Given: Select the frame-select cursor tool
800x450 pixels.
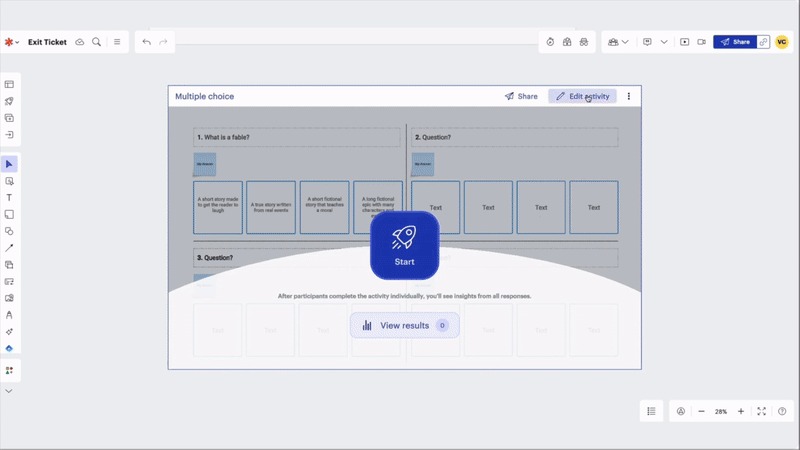Looking at the screenshot, I should tap(9, 181).
